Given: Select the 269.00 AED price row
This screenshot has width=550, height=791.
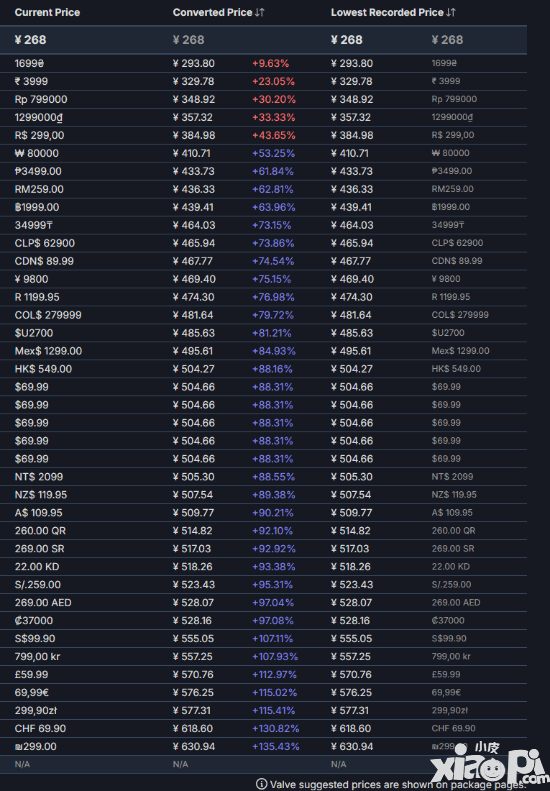Looking at the screenshot, I should [x=263, y=603].
